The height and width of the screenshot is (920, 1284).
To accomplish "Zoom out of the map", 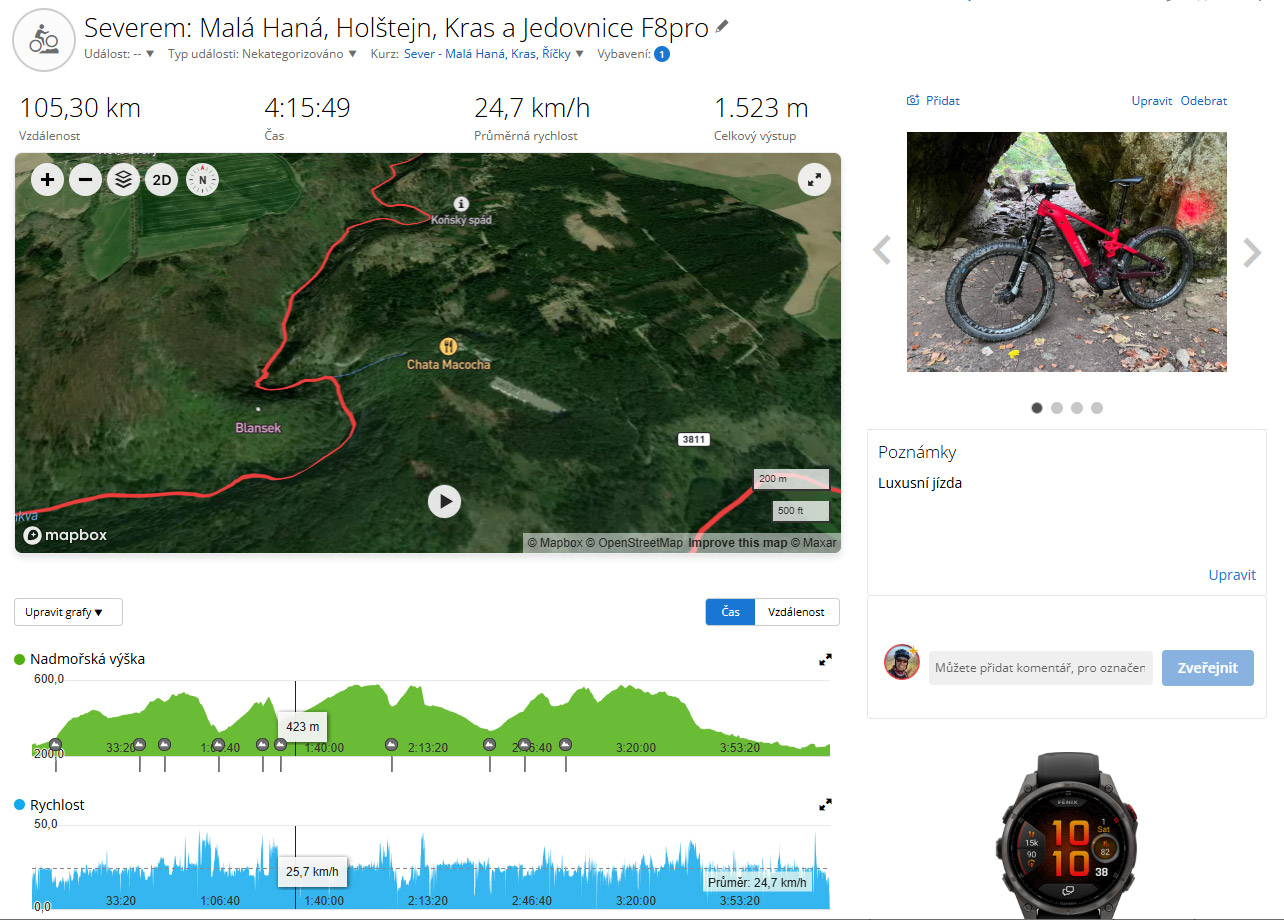I will coord(86,180).
